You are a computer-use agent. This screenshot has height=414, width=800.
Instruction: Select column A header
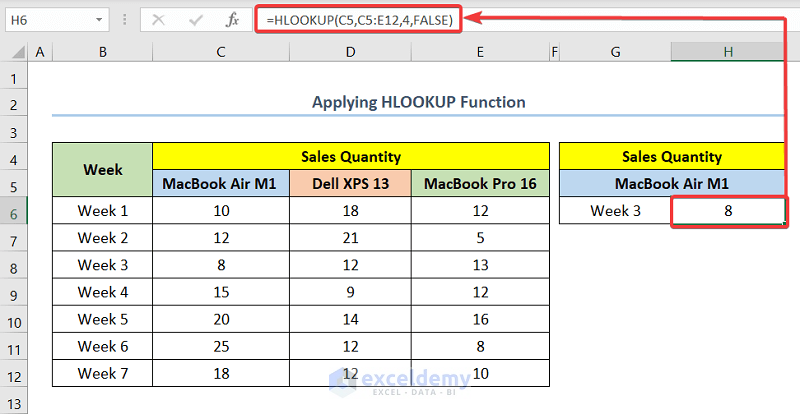point(40,52)
